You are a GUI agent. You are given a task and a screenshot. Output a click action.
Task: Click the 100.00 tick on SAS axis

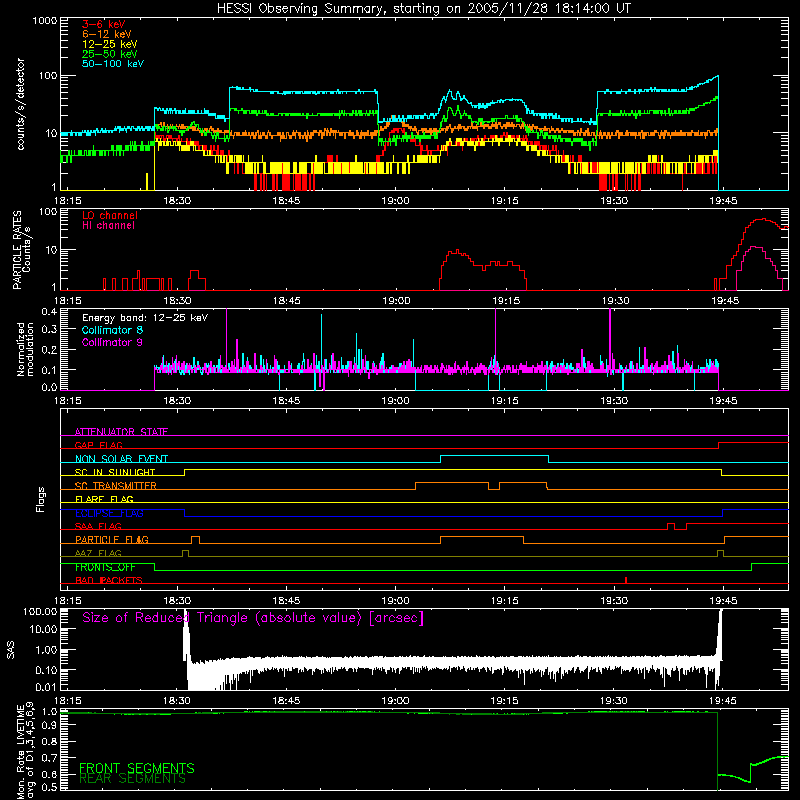[x=40, y=611]
